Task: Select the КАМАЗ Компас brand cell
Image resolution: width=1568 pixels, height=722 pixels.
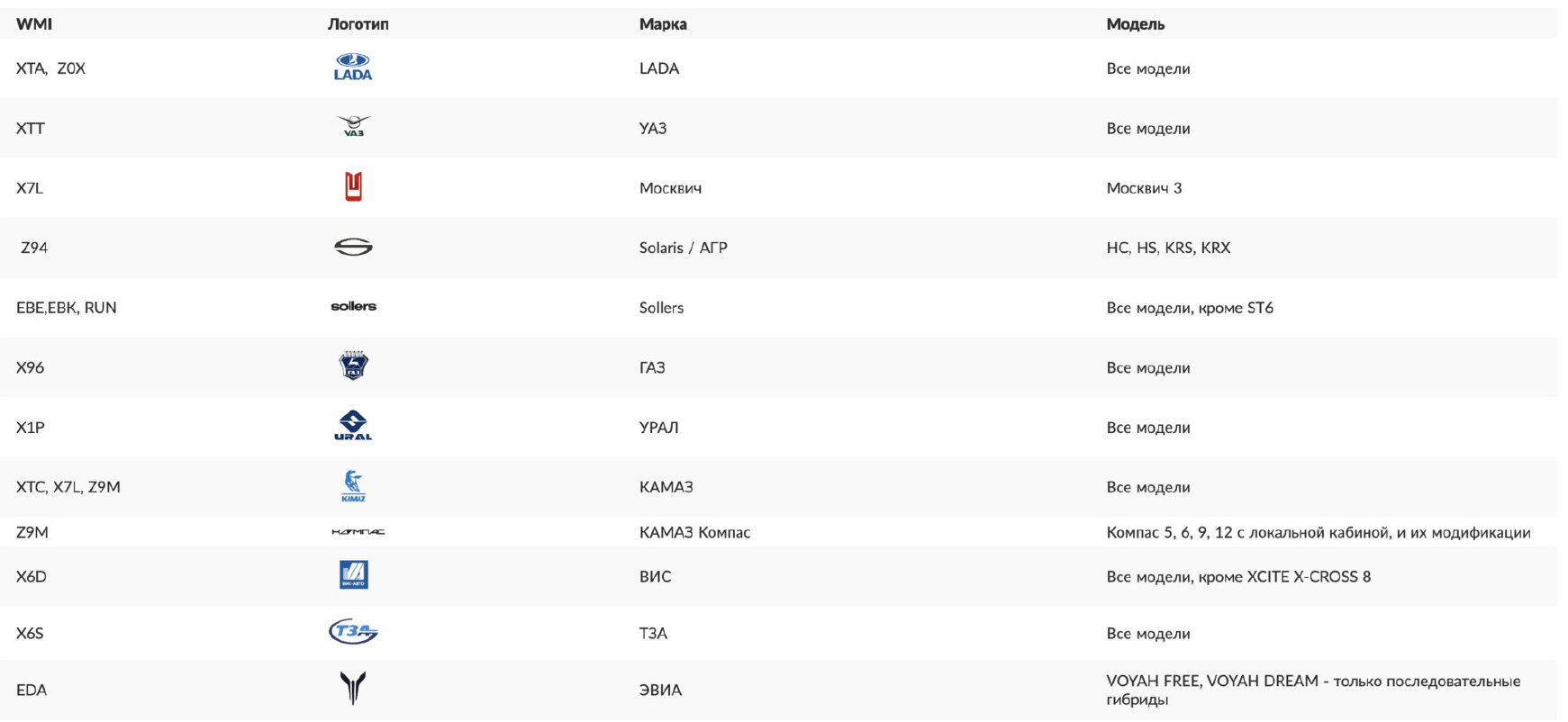Action: [694, 532]
